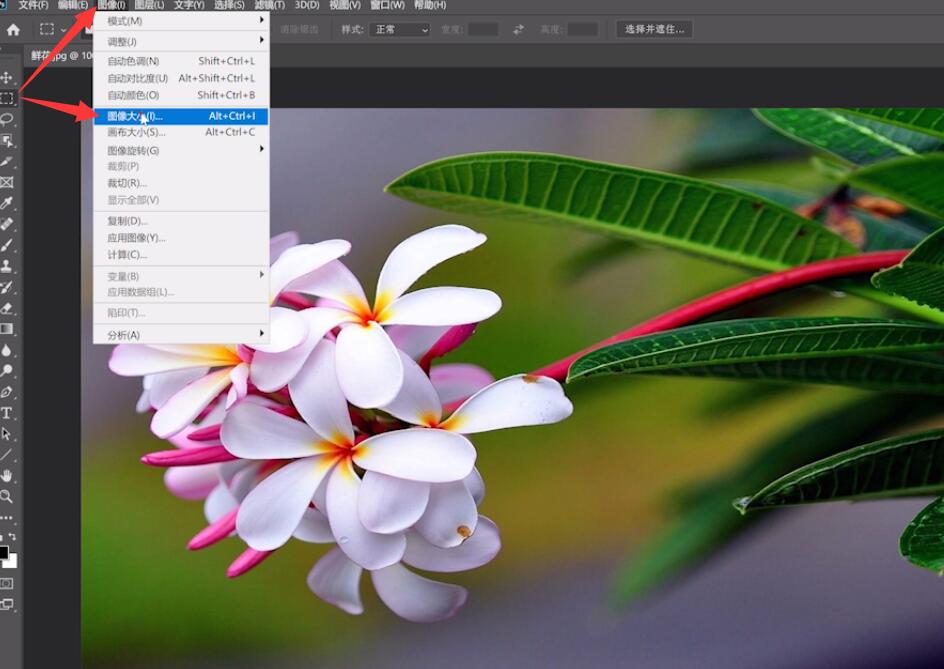Select the Hand tool
The width and height of the screenshot is (944, 669).
click(x=7, y=476)
